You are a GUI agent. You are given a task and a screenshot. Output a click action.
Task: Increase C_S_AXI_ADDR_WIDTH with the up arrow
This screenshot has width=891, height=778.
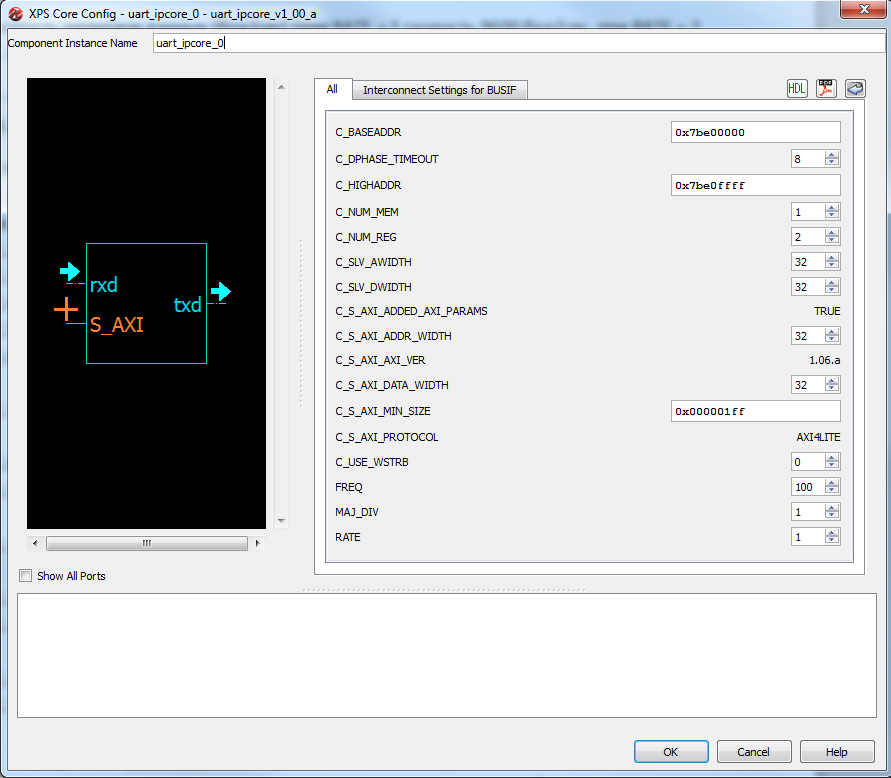832,332
